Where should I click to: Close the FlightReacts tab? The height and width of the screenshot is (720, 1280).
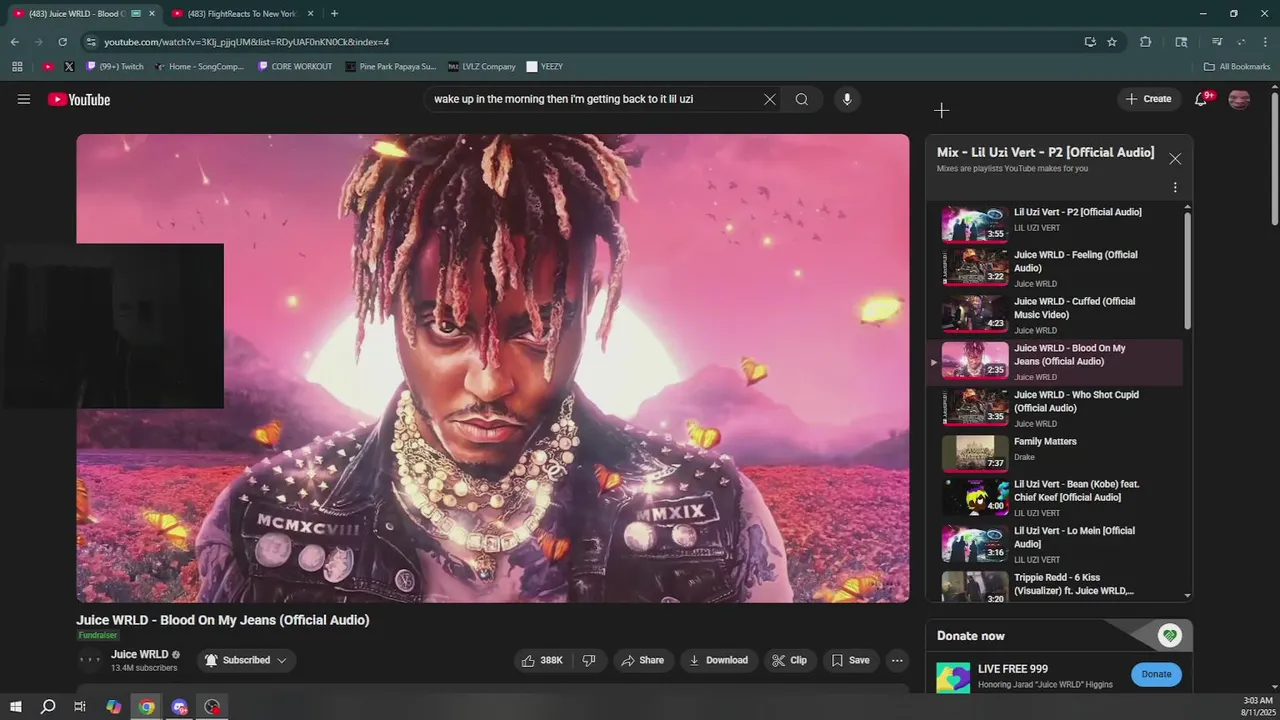[x=310, y=14]
